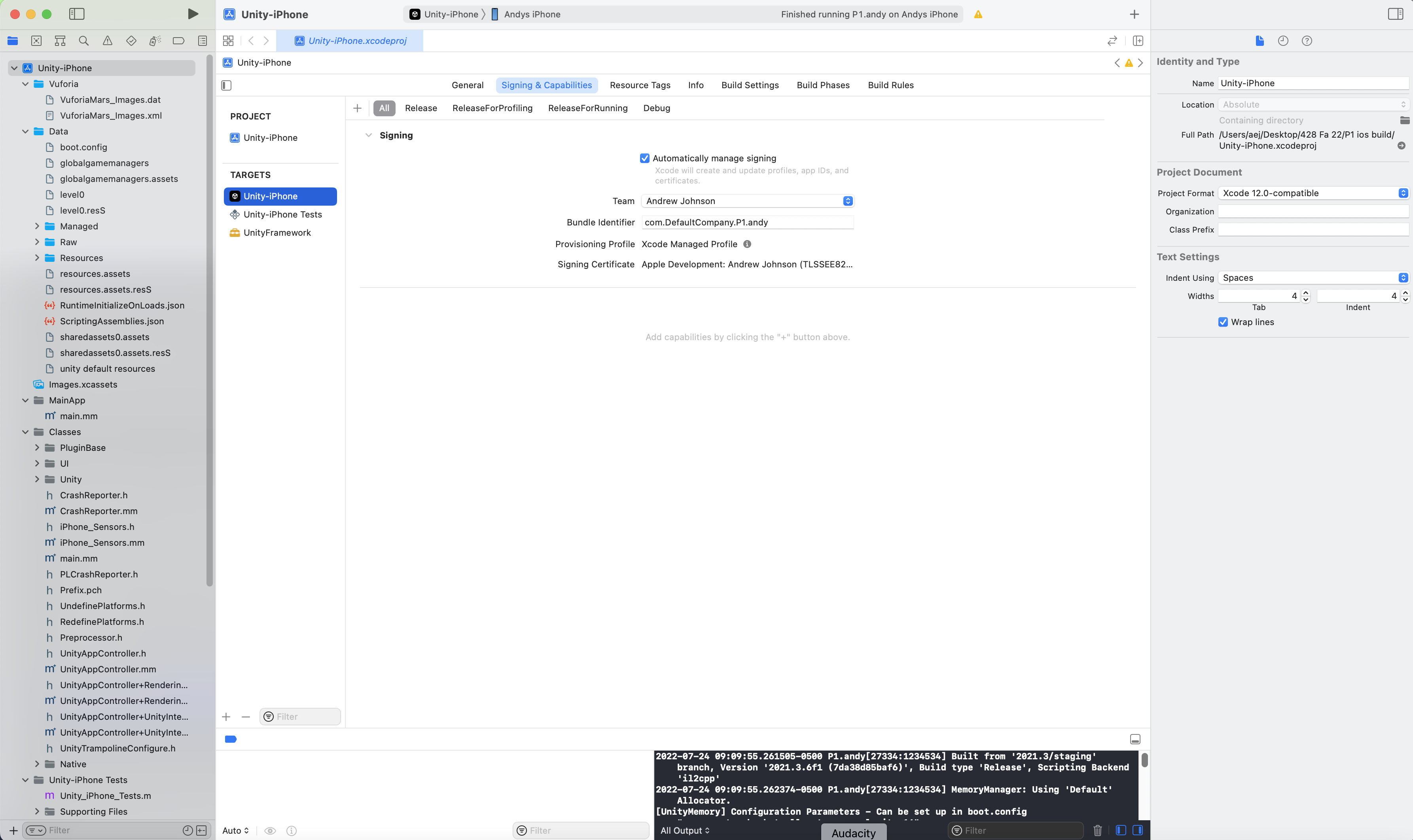
Task: Add editor pane on right
Action: point(1138,41)
